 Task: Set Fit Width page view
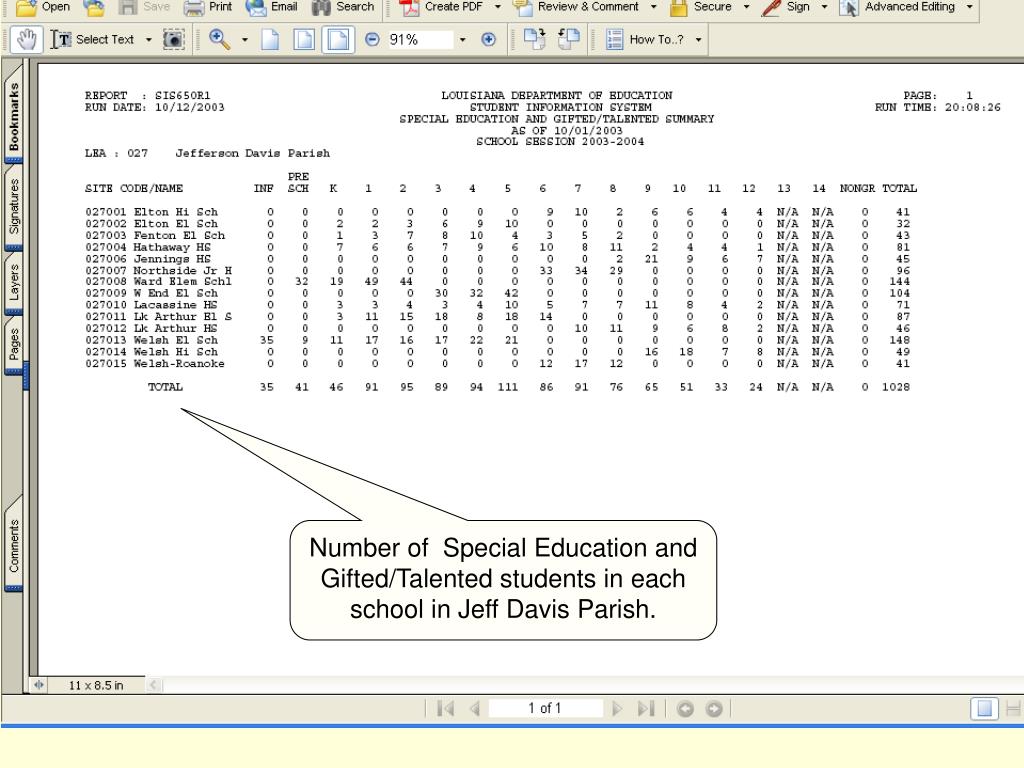pos(338,40)
